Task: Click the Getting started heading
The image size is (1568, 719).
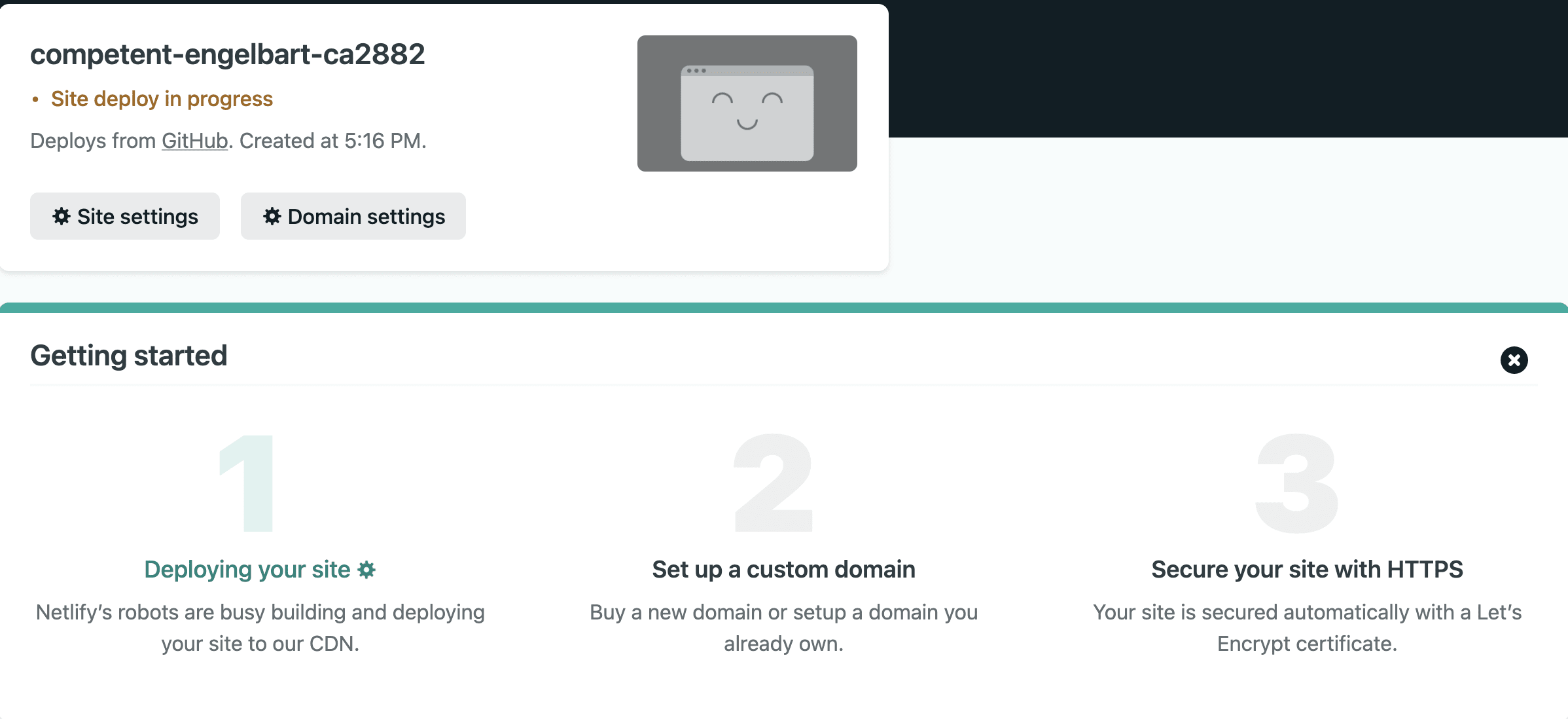Action: coord(128,356)
